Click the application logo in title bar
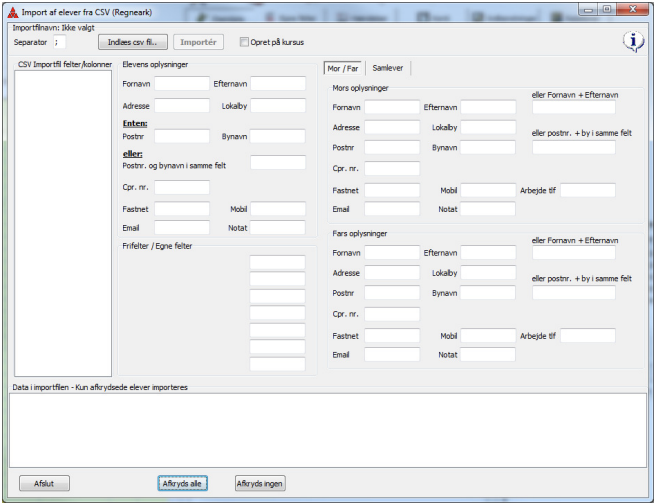Image resolution: width=658 pixels, height=504 pixels. 13,12
